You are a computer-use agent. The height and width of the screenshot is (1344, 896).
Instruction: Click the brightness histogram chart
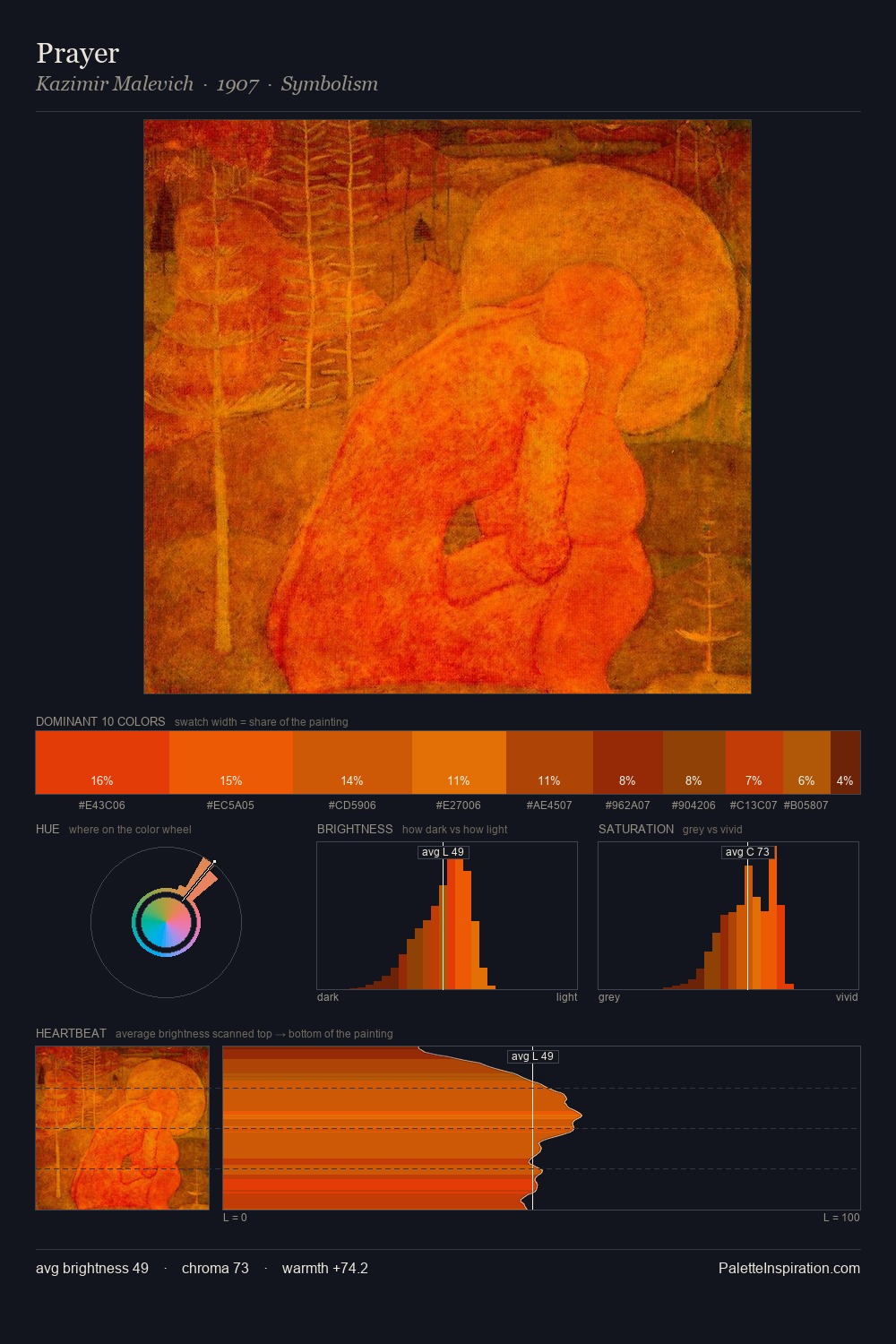[x=447, y=916]
